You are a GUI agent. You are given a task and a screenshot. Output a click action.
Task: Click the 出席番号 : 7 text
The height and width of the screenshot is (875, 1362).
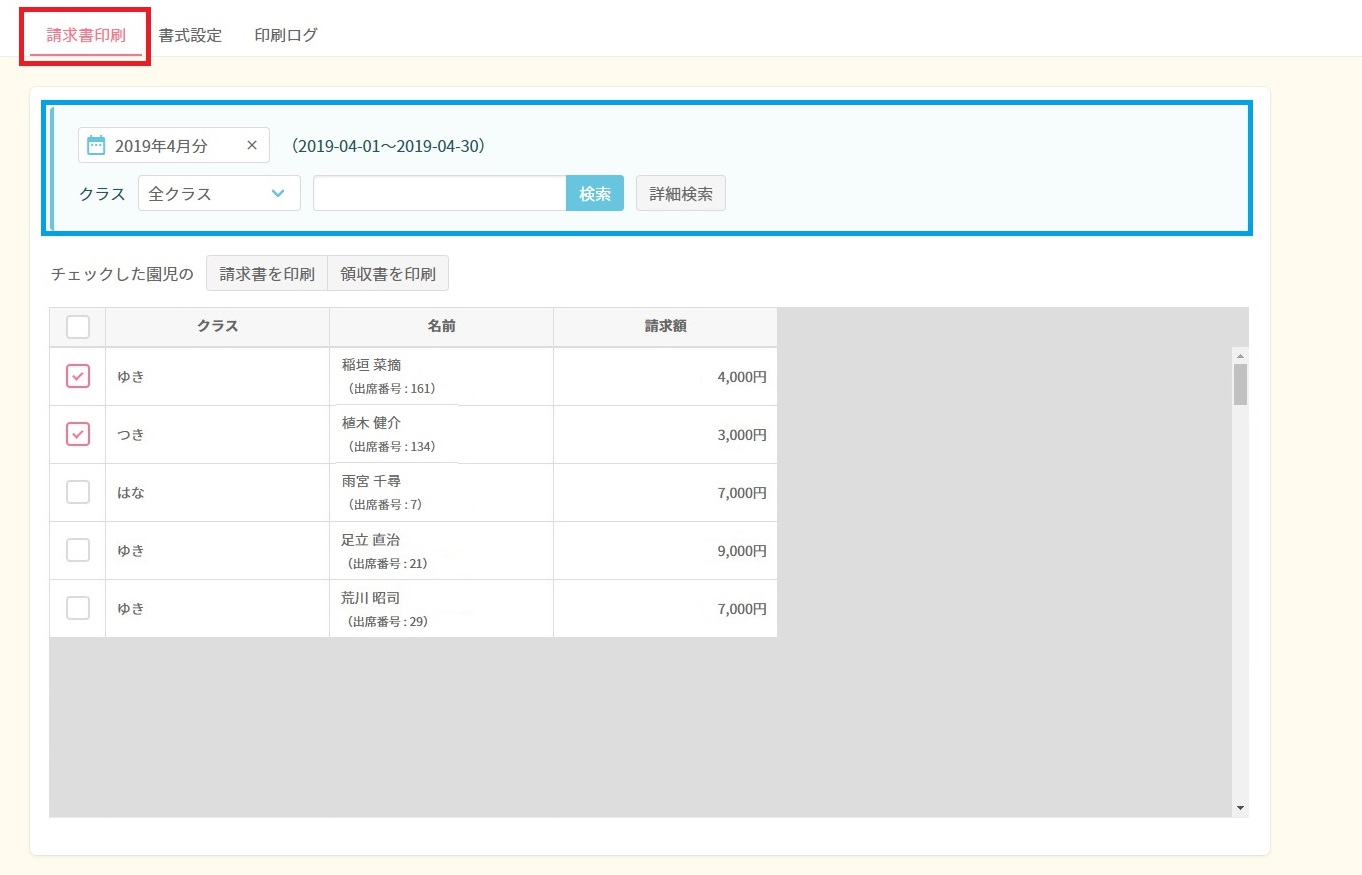tap(385, 504)
